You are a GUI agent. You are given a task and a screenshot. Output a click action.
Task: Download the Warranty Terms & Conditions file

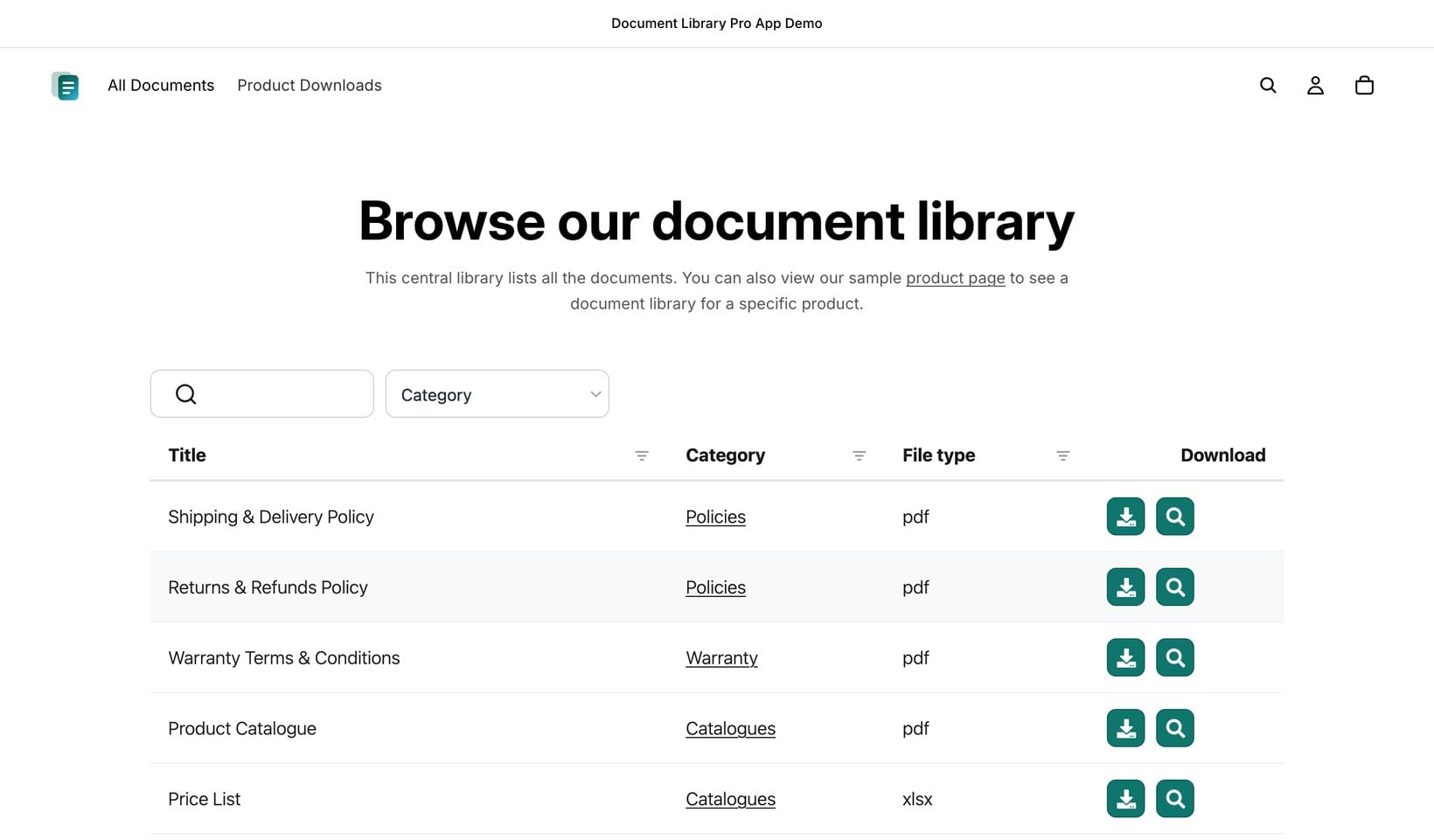[1125, 657]
